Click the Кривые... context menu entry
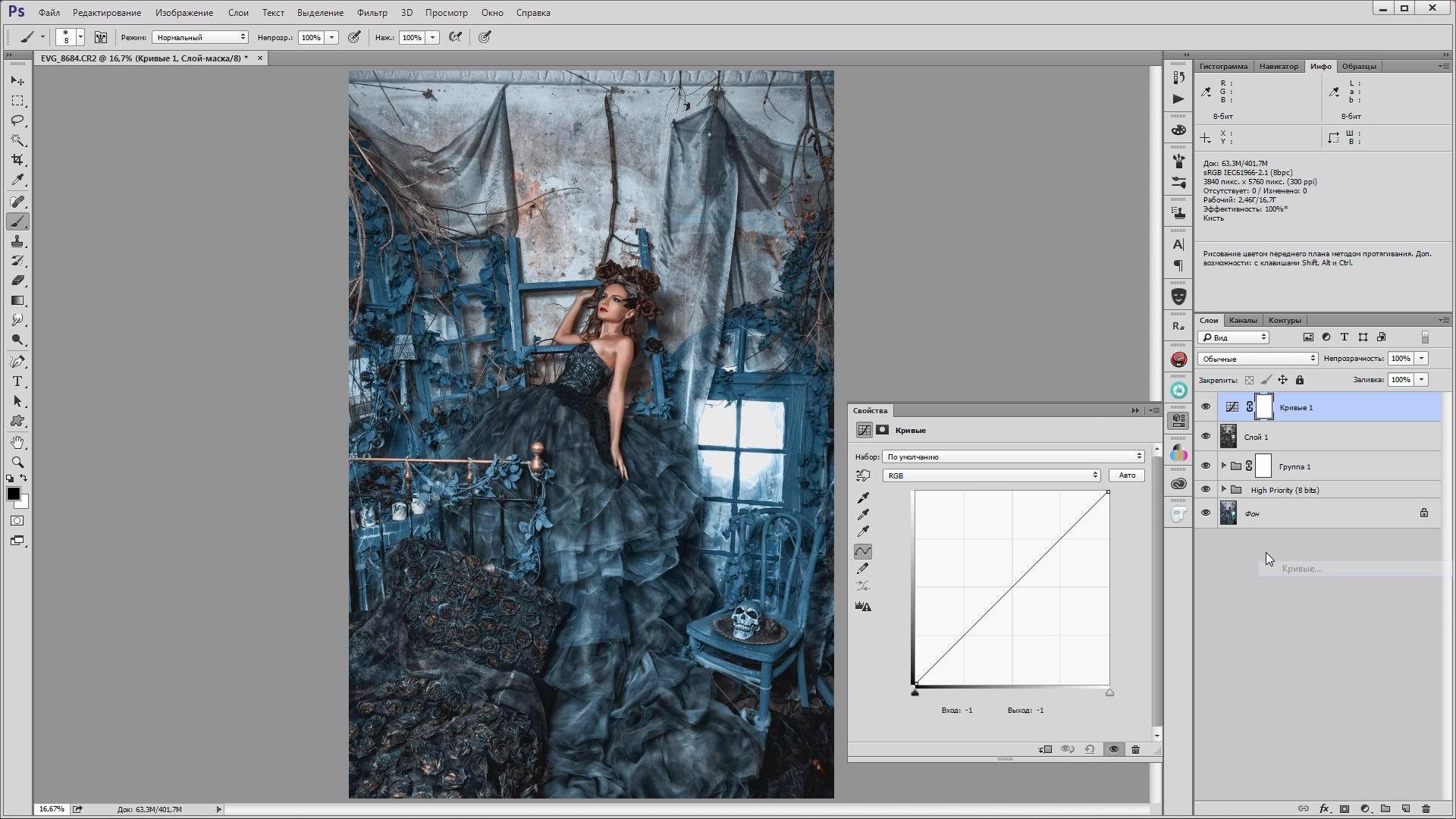 pyautogui.click(x=1301, y=569)
